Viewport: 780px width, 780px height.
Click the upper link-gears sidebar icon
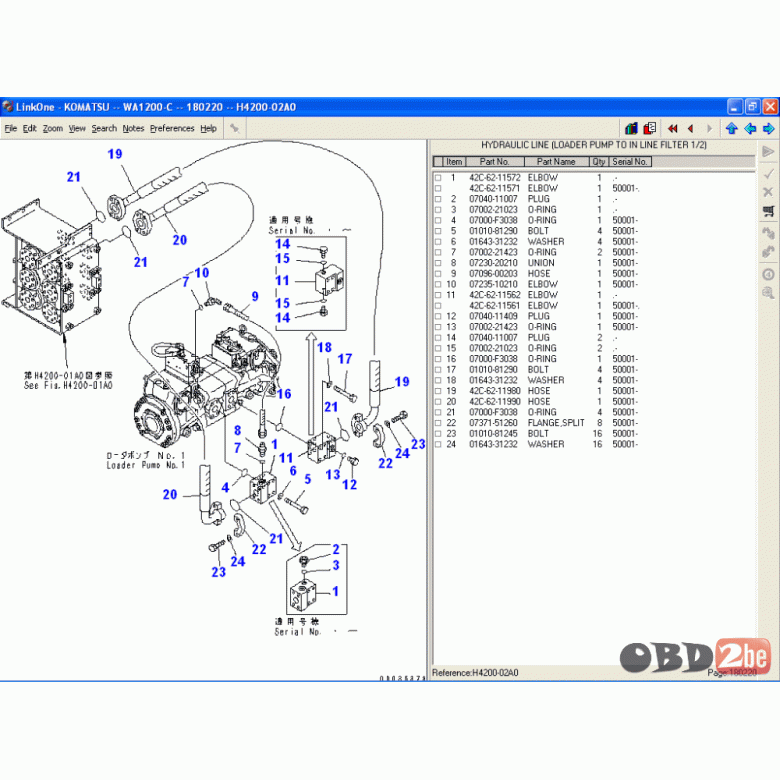[768, 232]
